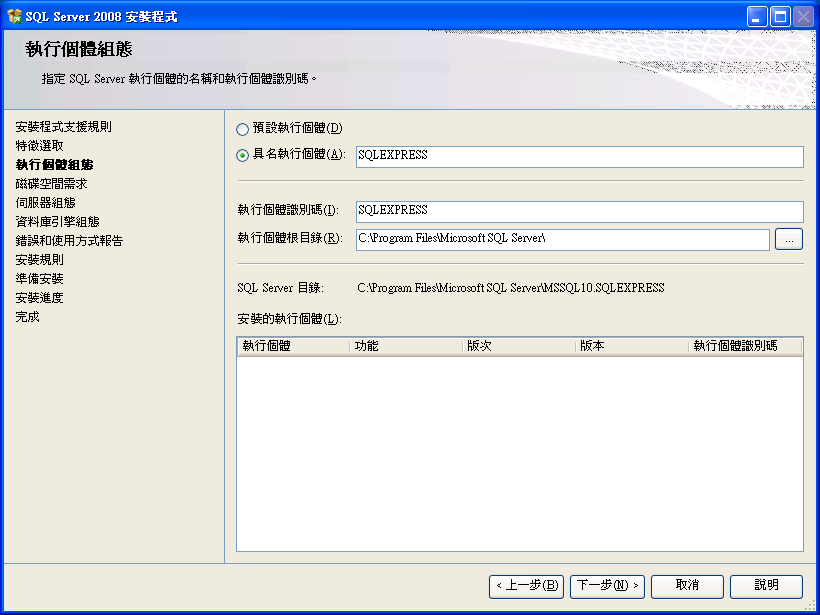Select 完成 step in sidebar
Image resolution: width=820 pixels, height=615 pixels.
(27, 317)
